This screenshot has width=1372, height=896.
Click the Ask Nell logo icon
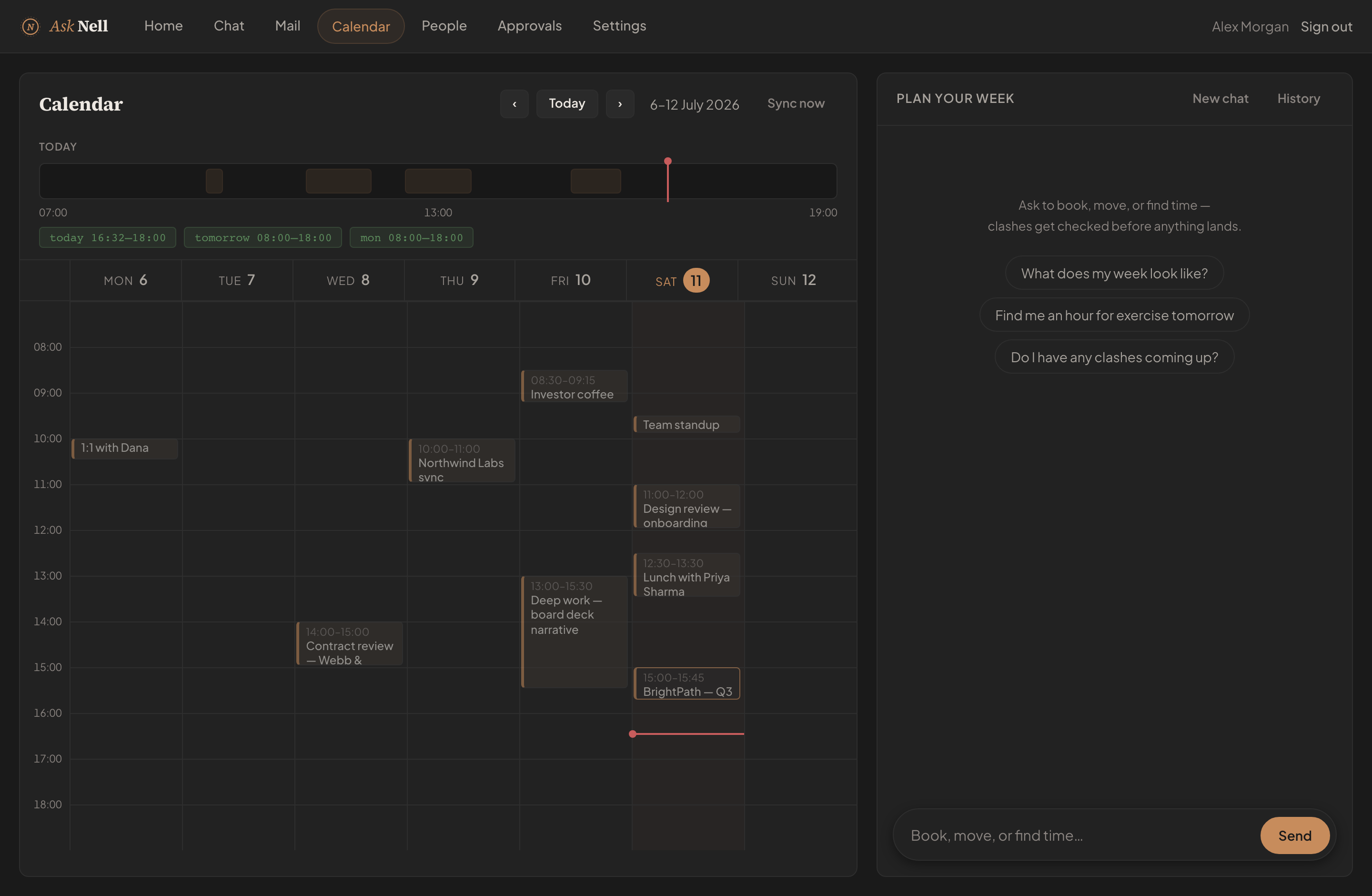[x=30, y=27]
